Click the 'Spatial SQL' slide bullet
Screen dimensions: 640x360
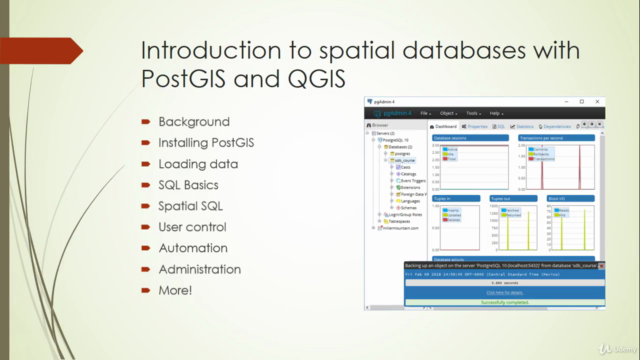click(191, 206)
